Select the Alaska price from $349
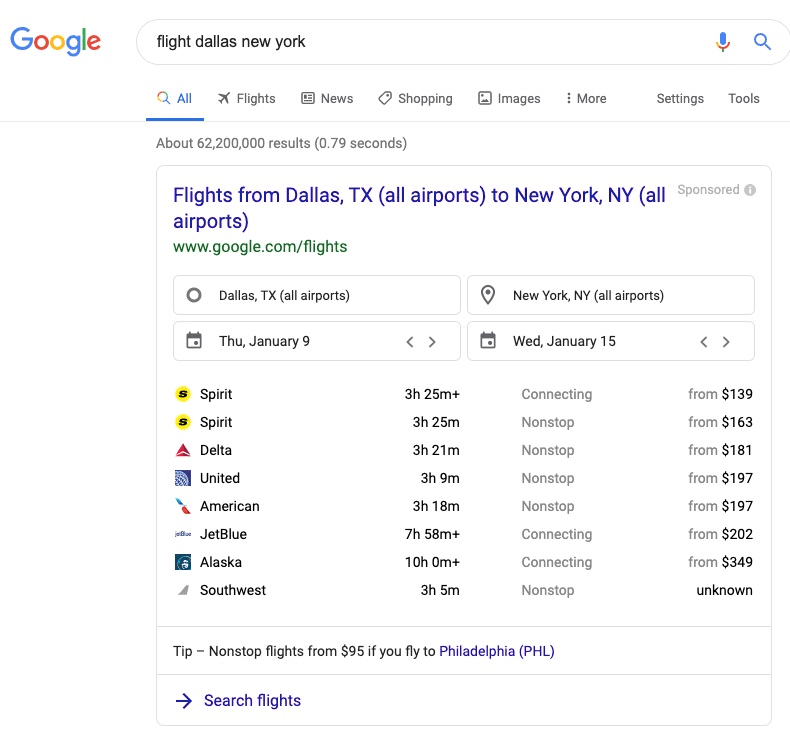The image size is (790, 739). (x=720, y=562)
